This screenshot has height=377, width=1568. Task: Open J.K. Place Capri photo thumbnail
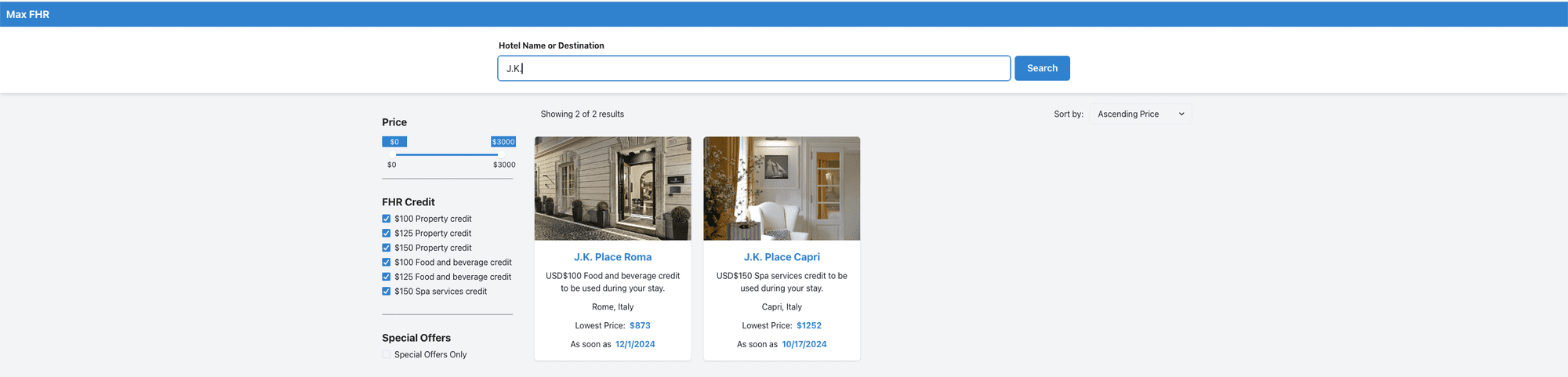(782, 188)
